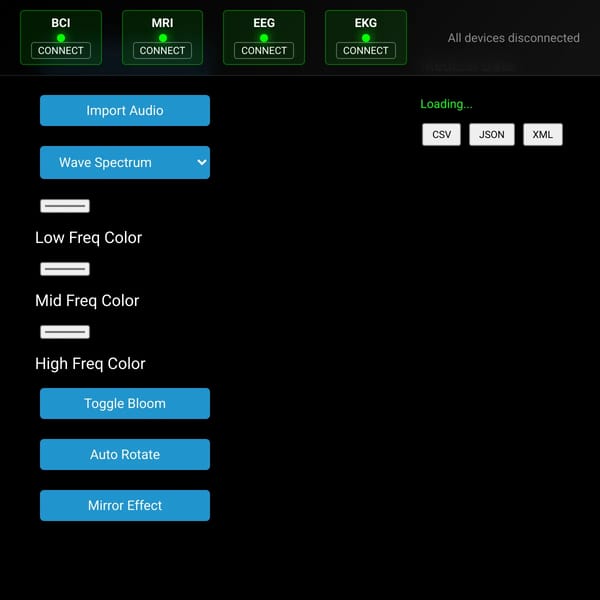This screenshot has width=600, height=600.
Task: Toggle Bloom effect on or off
Action: [x=125, y=403]
